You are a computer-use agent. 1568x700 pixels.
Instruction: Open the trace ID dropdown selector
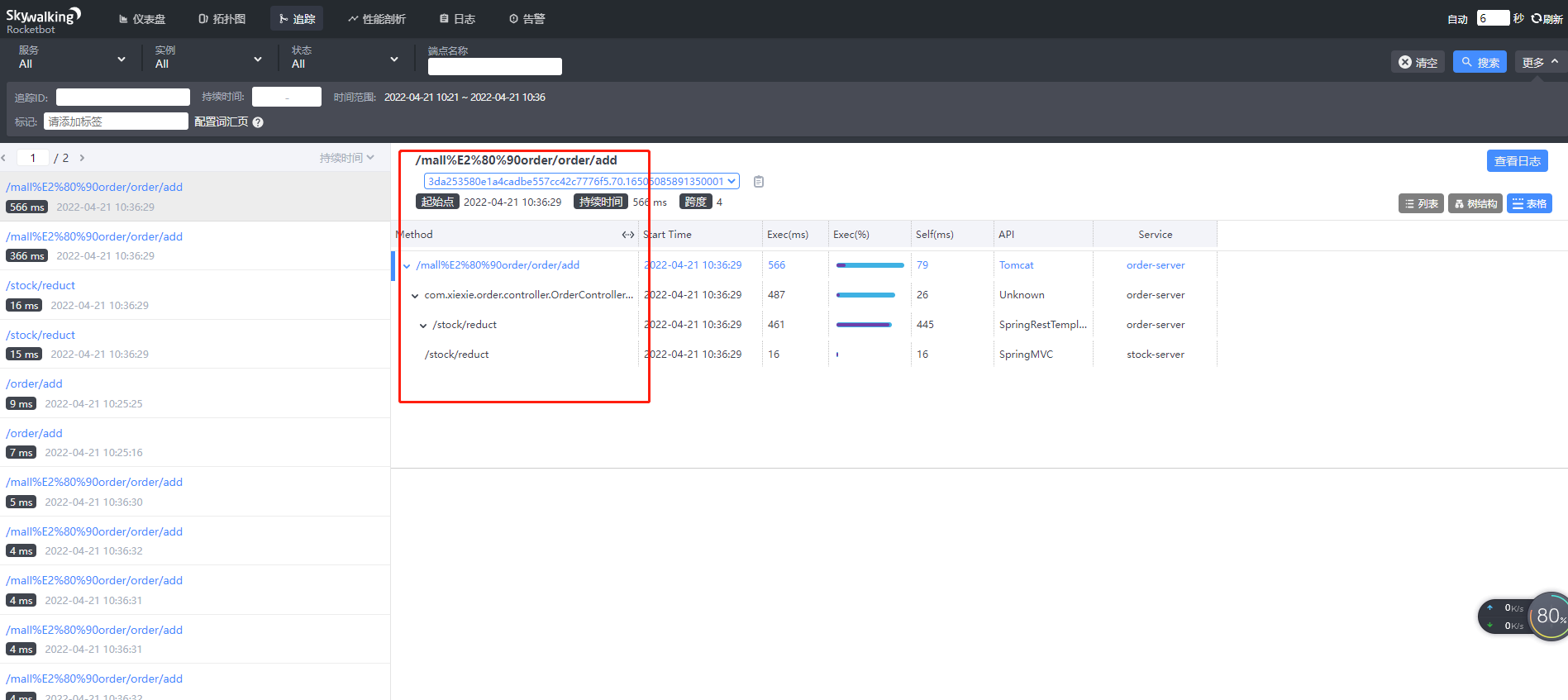(x=581, y=181)
